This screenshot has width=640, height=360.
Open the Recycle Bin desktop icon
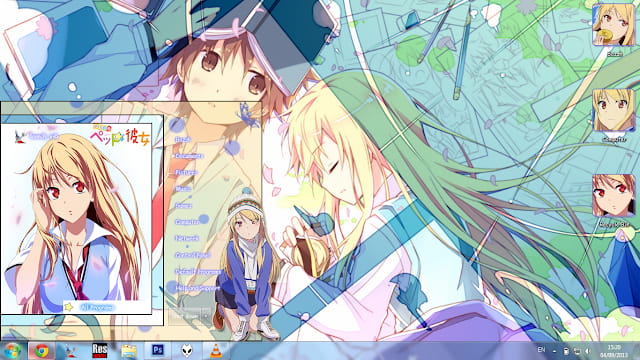[x=613, y=200]
